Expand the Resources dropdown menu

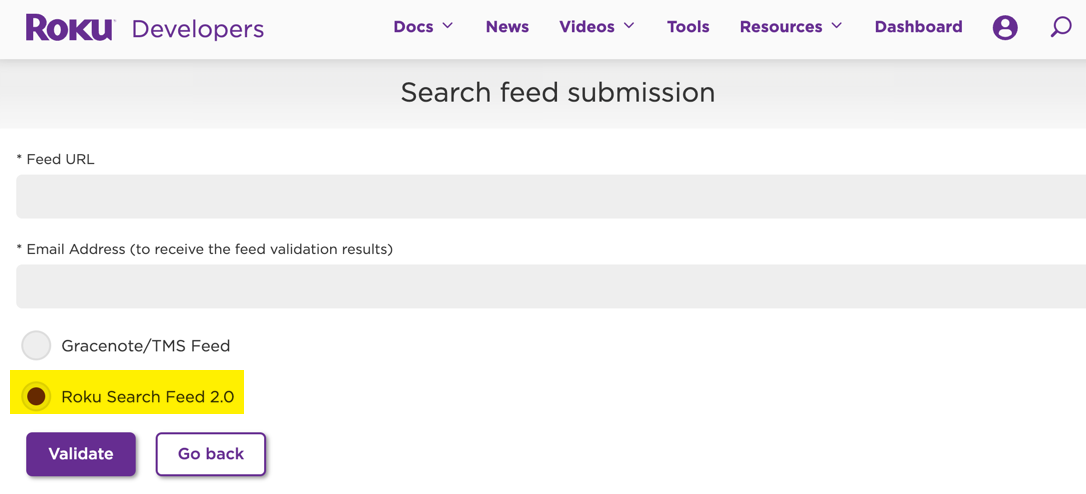tap(791, 26)
